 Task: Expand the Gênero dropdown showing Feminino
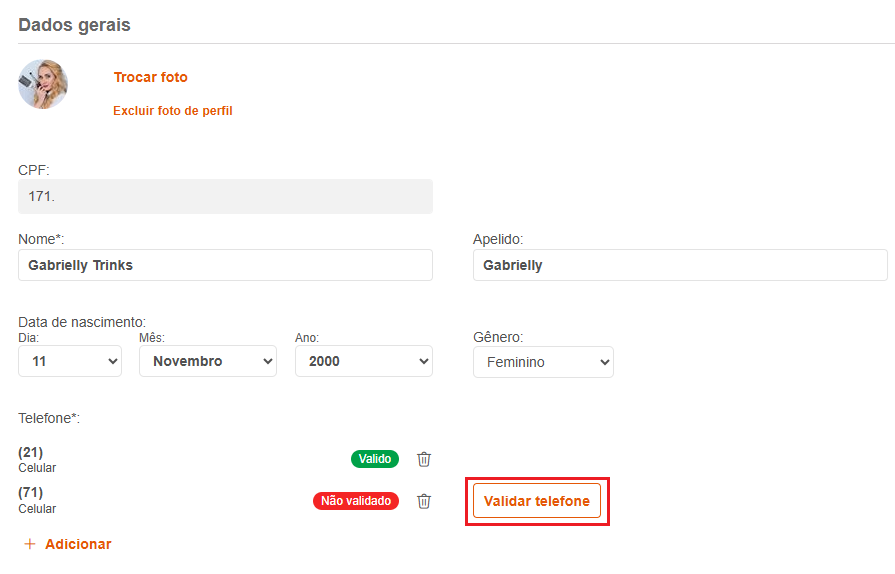[543, 362]
